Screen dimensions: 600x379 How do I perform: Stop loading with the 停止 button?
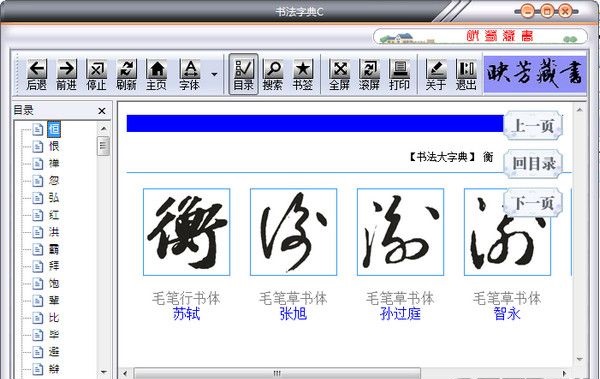click(x=96, y=75)
